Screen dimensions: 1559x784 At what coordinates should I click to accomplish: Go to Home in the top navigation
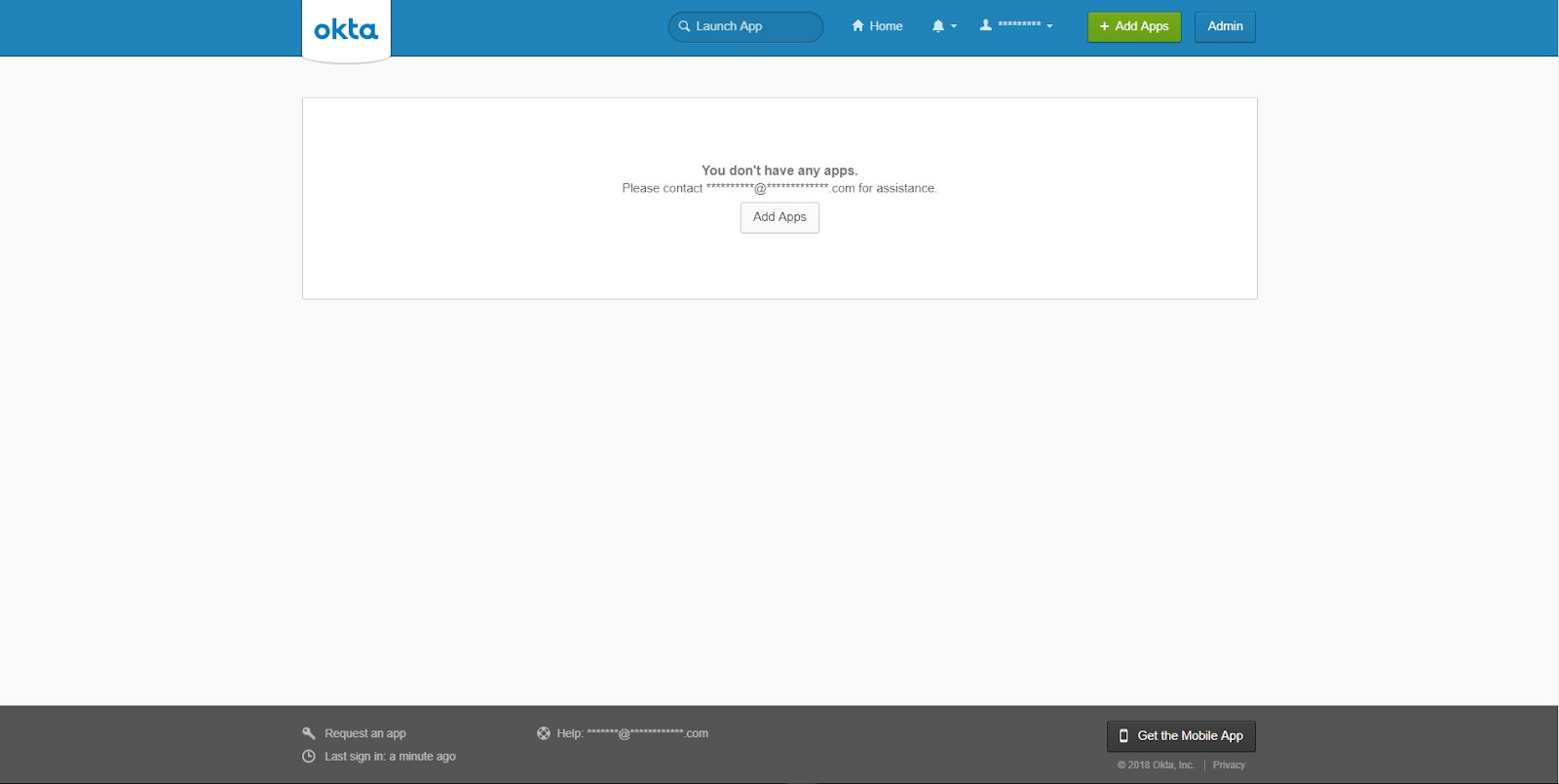886,26
